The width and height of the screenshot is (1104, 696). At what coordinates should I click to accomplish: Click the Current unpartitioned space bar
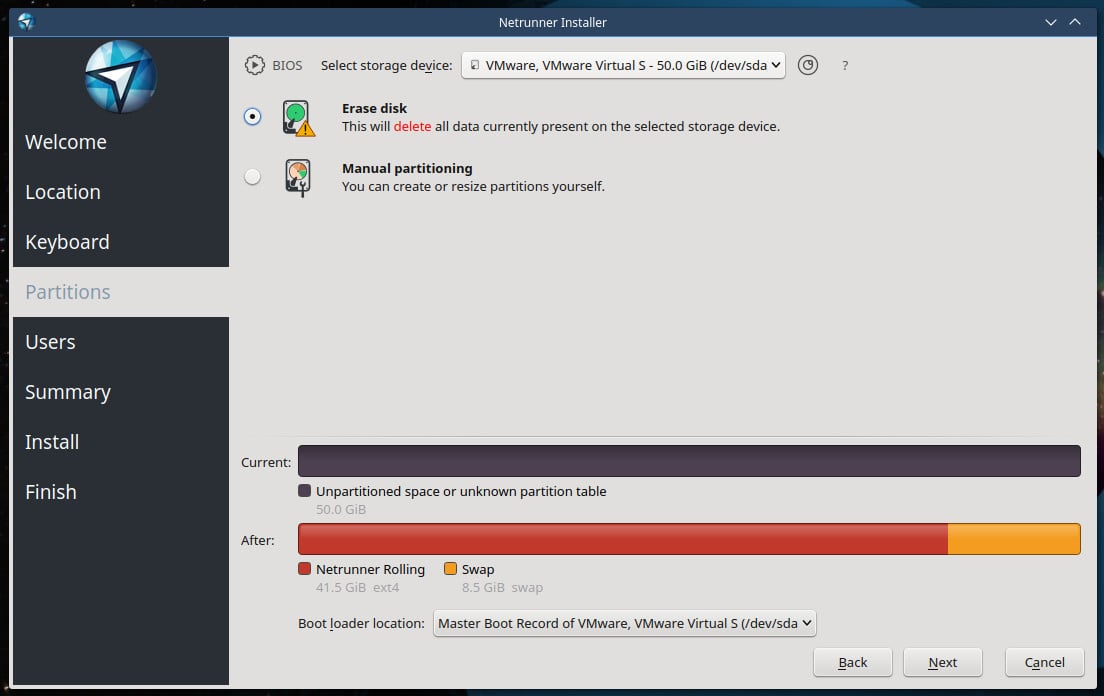click(689, 461)
